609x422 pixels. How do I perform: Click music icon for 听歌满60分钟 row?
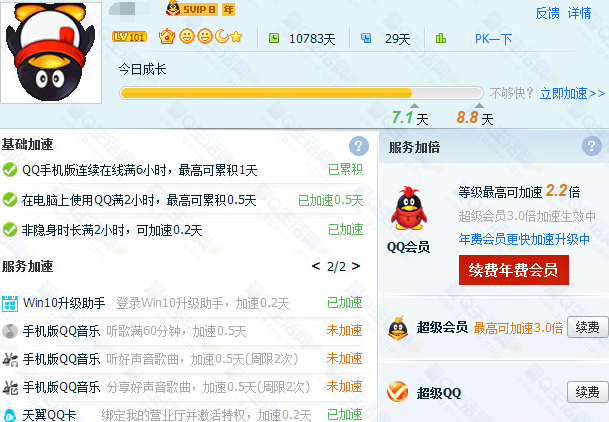click(10, 331)
